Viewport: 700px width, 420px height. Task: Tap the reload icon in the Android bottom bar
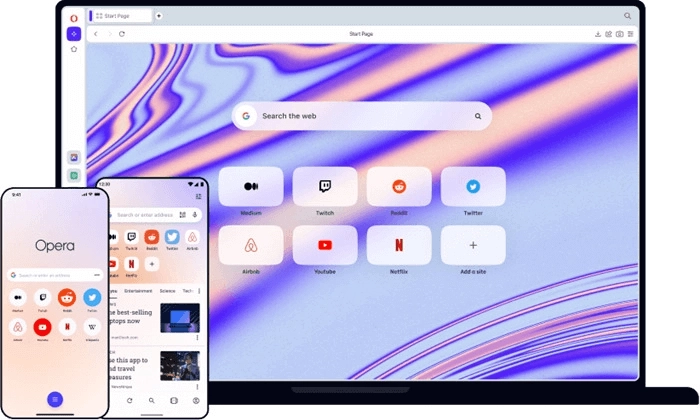click(x=129, y=401)
